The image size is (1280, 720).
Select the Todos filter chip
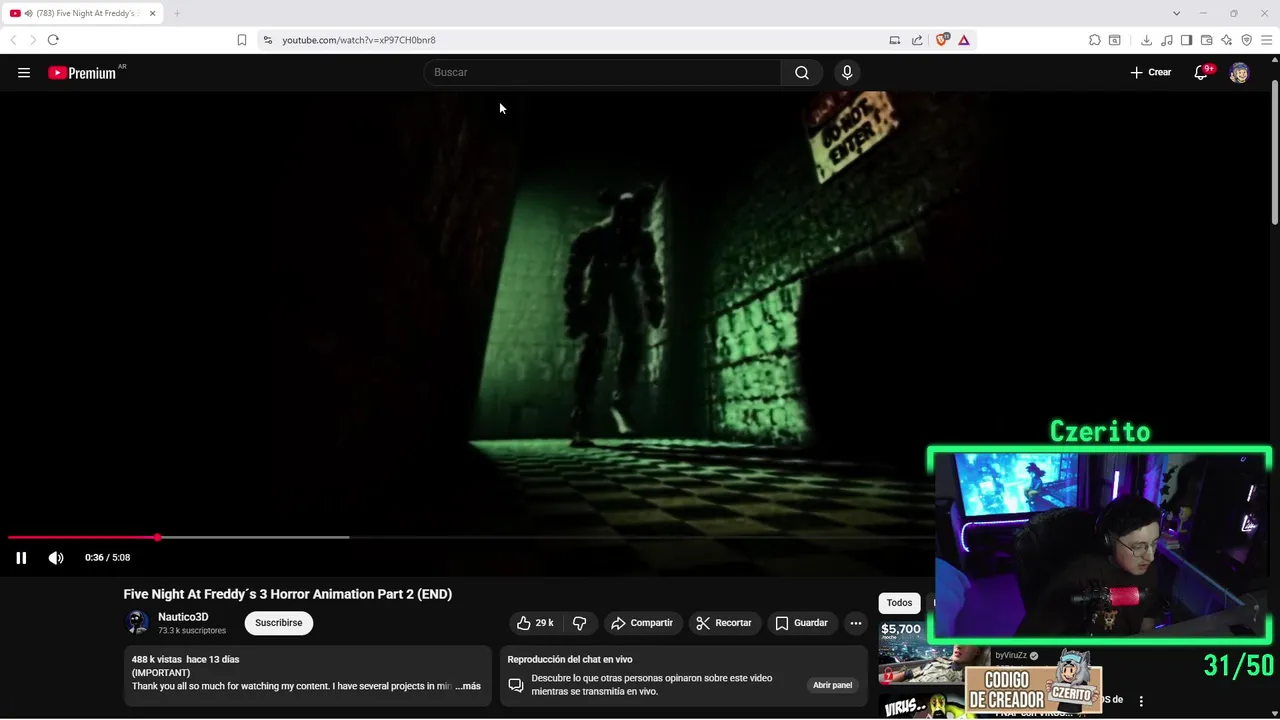click(x=899, y=603)
